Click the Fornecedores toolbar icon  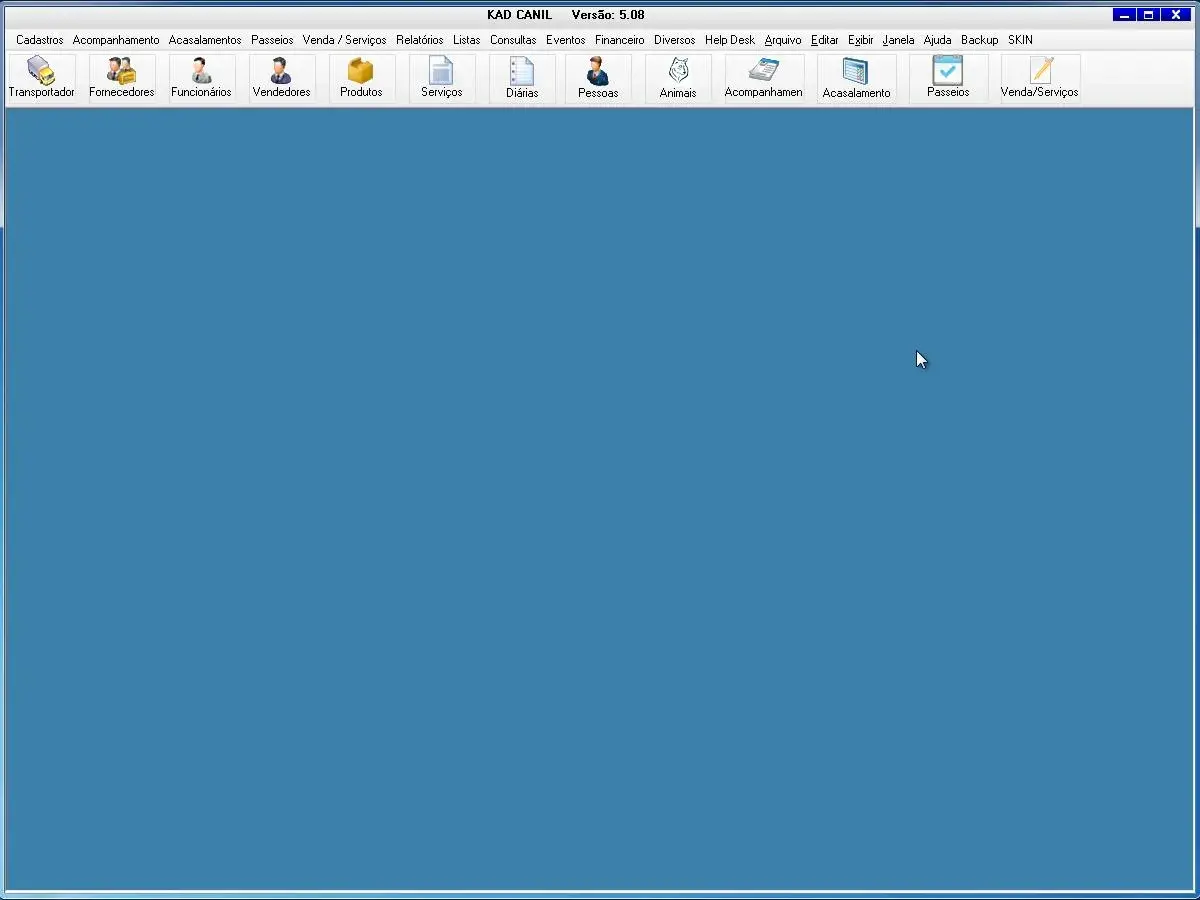[x=121, y=77]
